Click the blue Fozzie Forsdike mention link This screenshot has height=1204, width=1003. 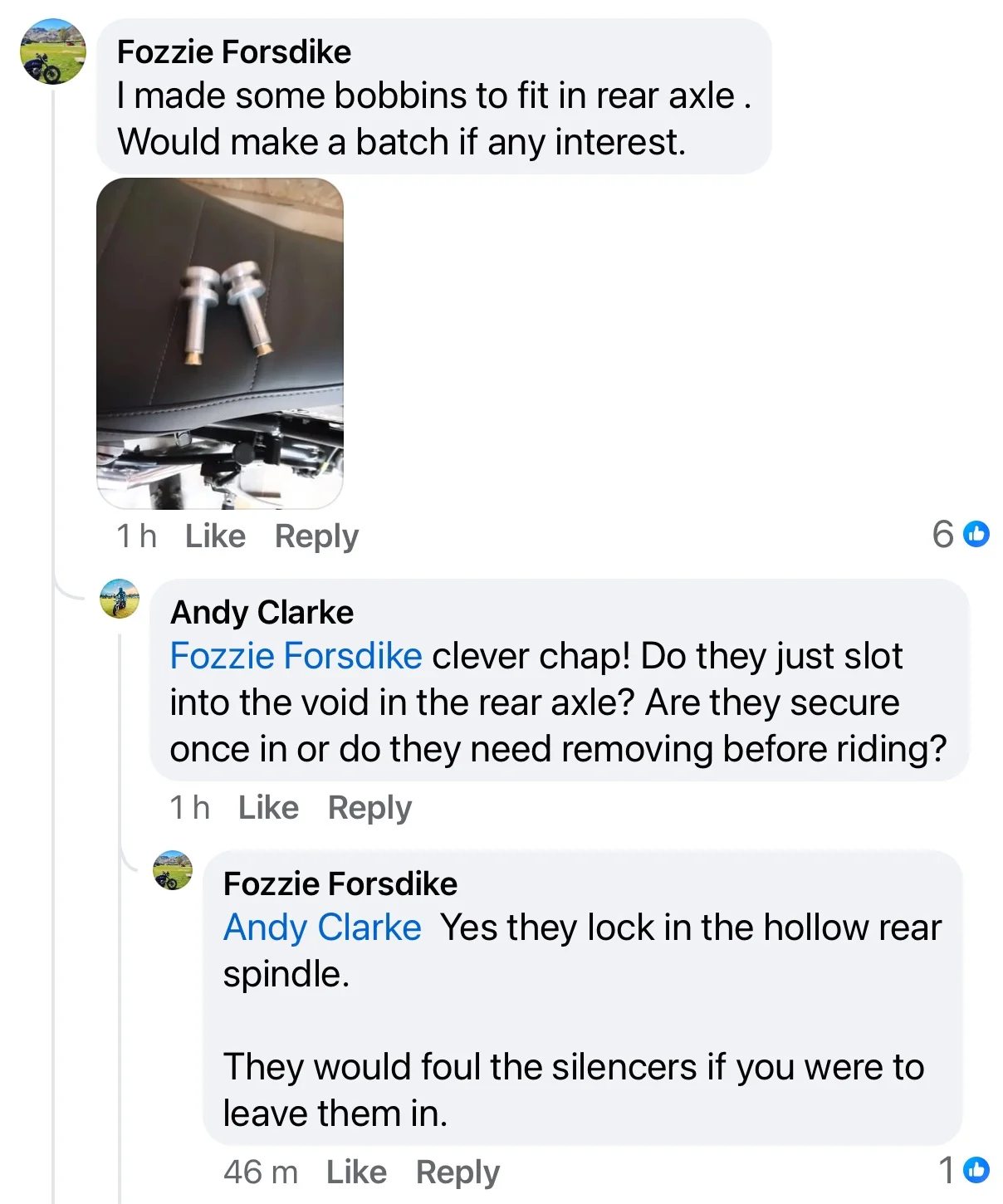(296, 656)
